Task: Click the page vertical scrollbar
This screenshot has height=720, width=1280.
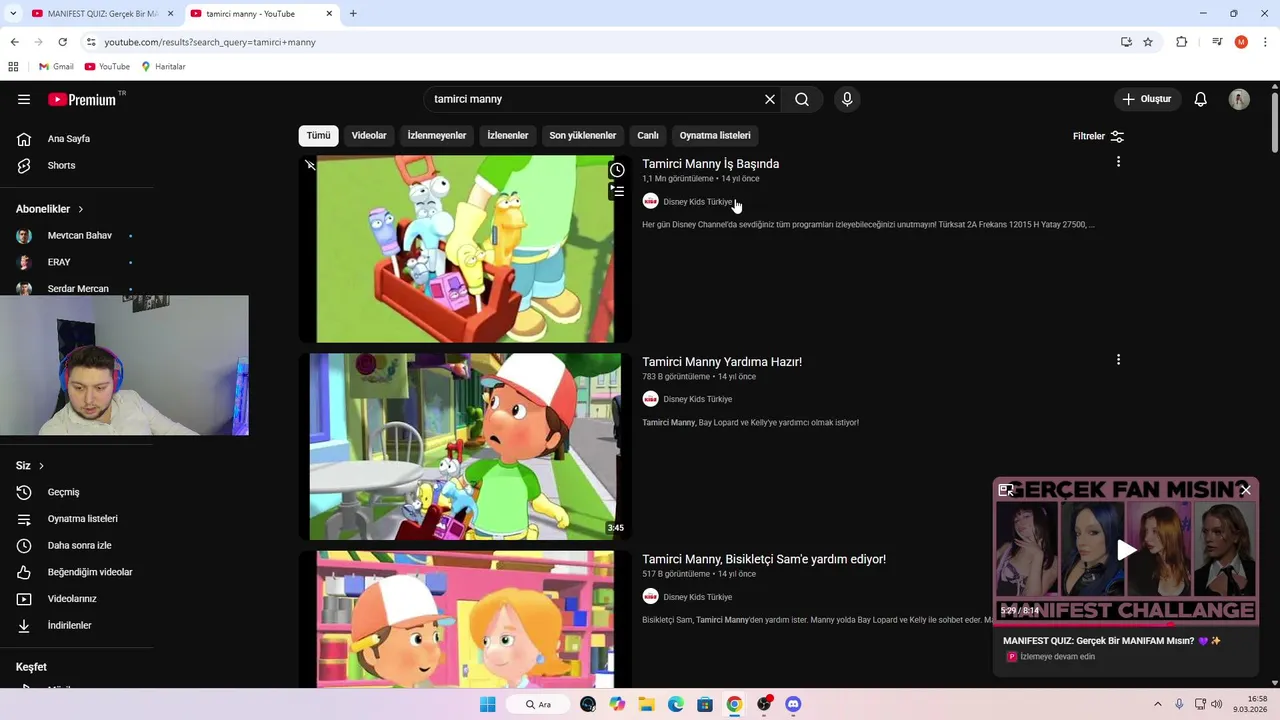Action: point(1275,122)
